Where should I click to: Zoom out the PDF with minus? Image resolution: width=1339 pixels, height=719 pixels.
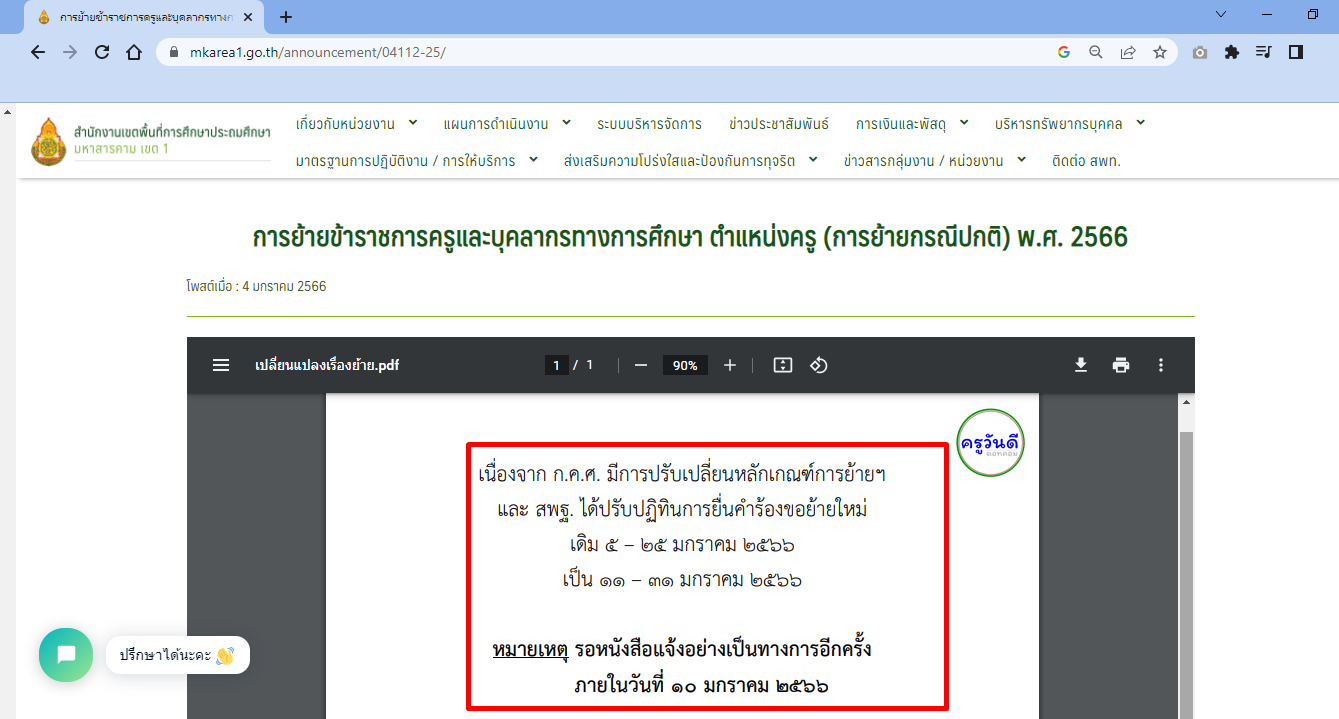(x=641, y=365)
